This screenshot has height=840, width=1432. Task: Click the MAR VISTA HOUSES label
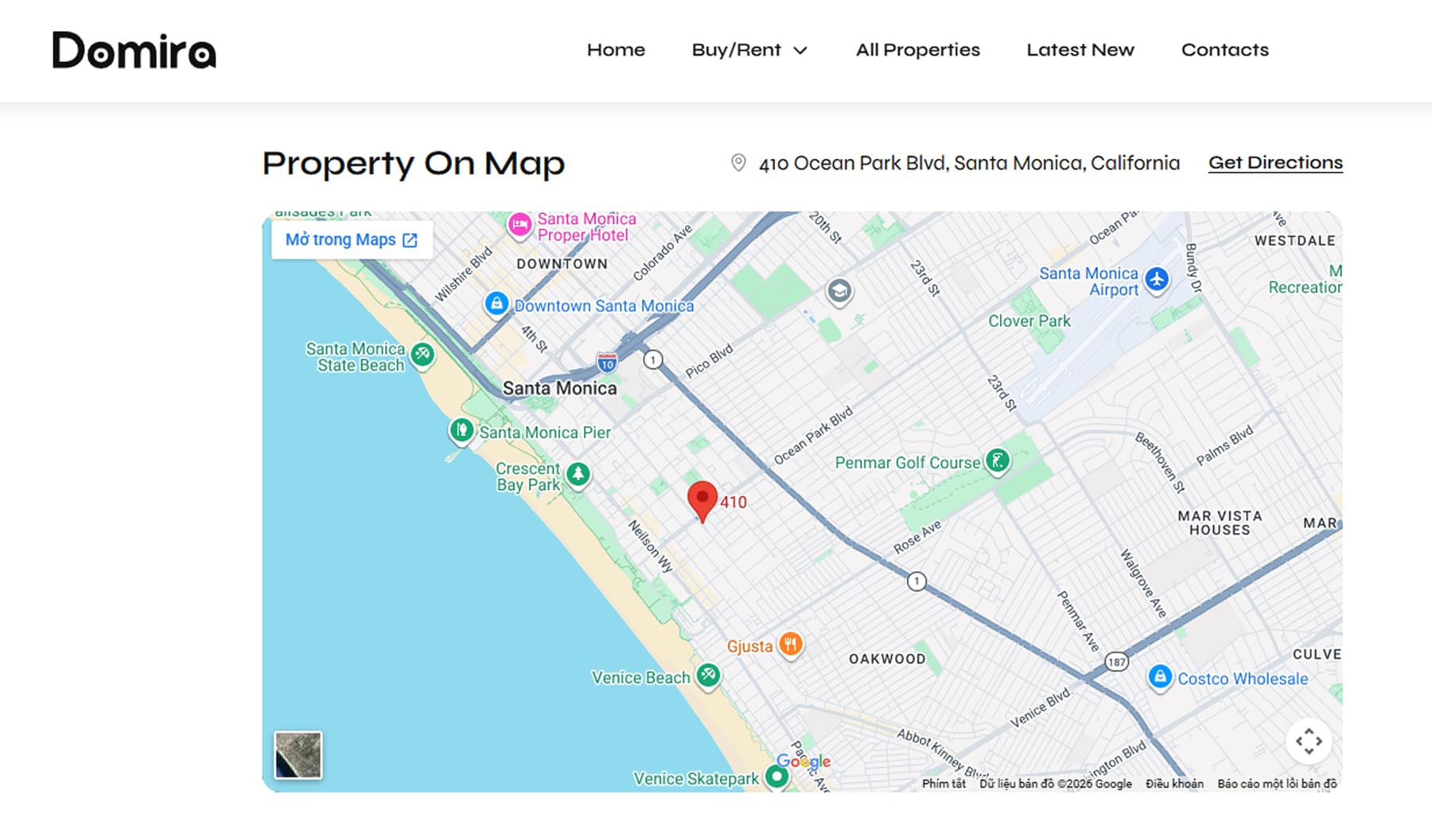(x=1220, y=523)
